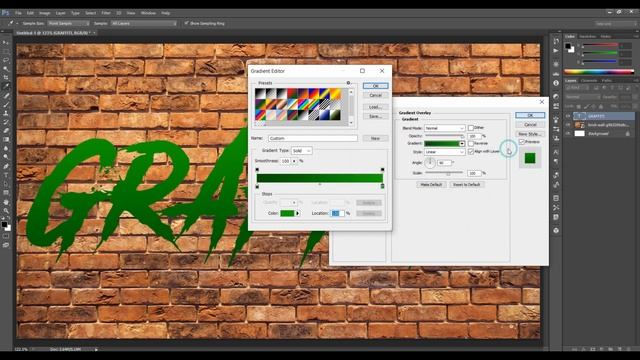Open the History panel icon in the dock
Screen dimensions: 640x360
556,41
